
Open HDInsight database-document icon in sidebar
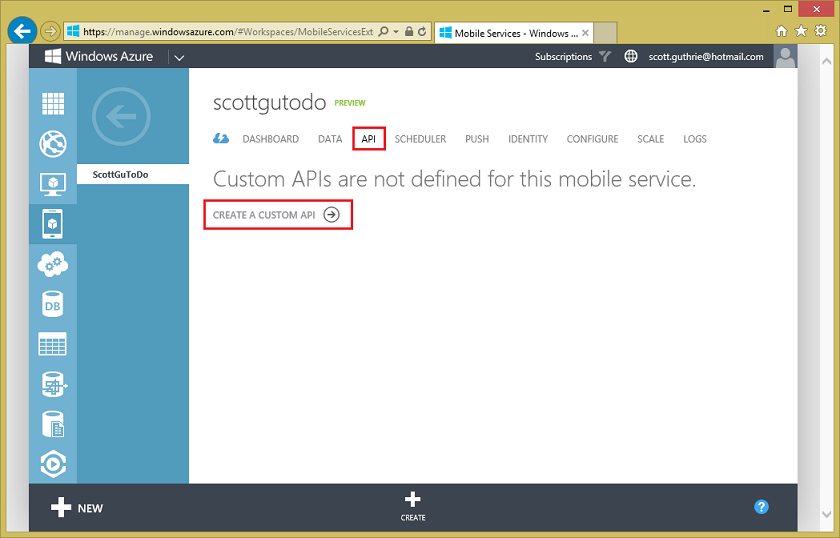pyautogui.click(x=53, y=424)
